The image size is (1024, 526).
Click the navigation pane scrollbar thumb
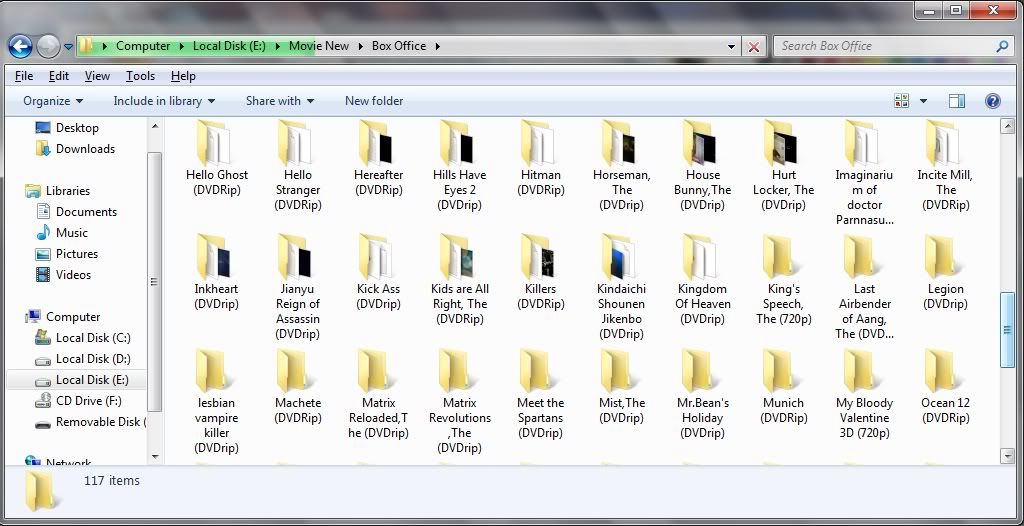(x=155, y=282)
